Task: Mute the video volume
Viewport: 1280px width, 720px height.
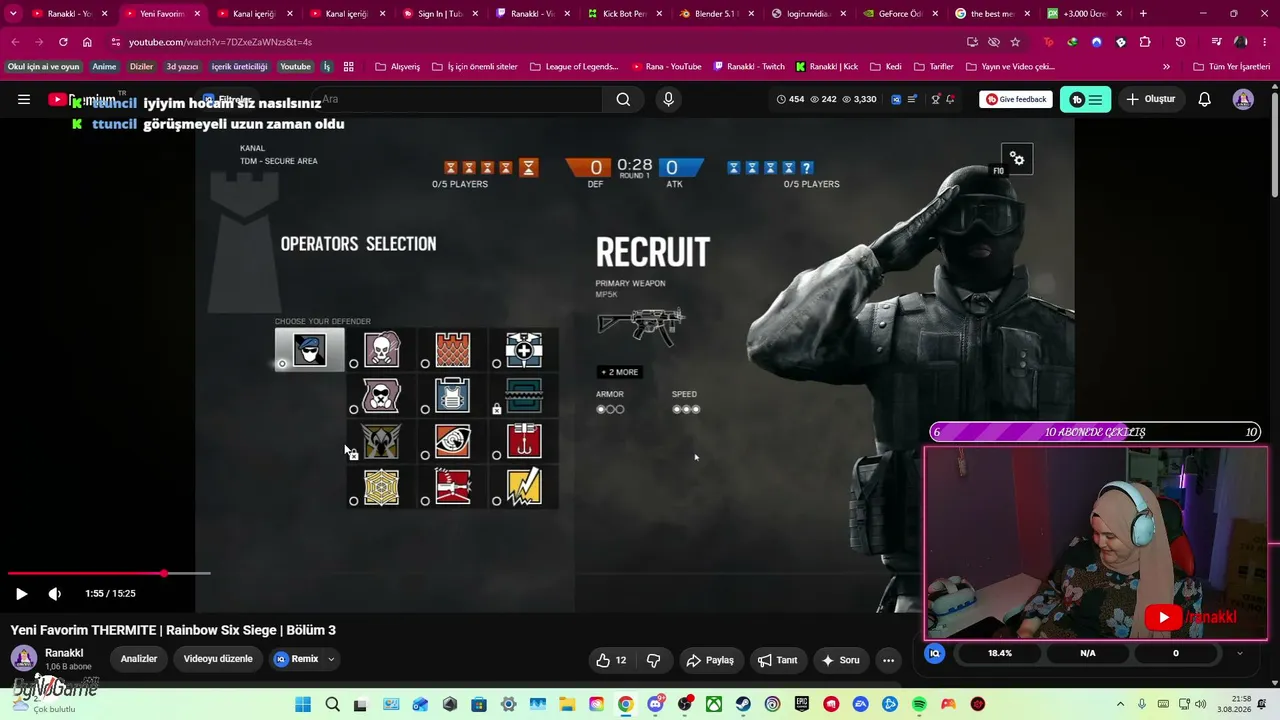Action: pos(55,594)
